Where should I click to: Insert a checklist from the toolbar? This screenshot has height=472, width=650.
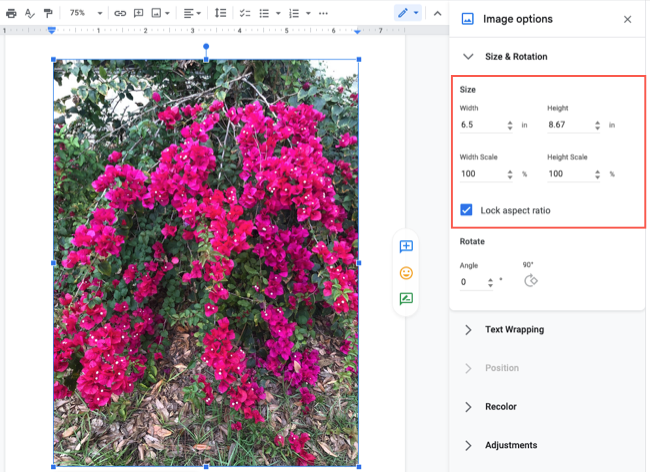pyautogui.click(x=245, y=13)
